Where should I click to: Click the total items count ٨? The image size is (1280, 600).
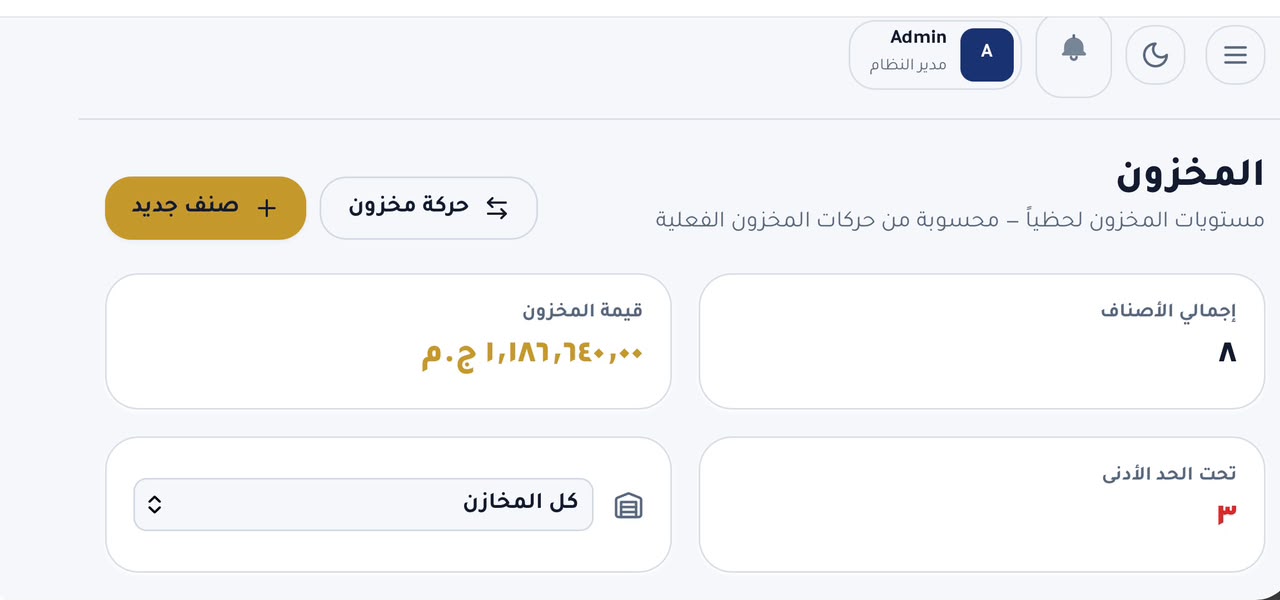point(1227,352)
